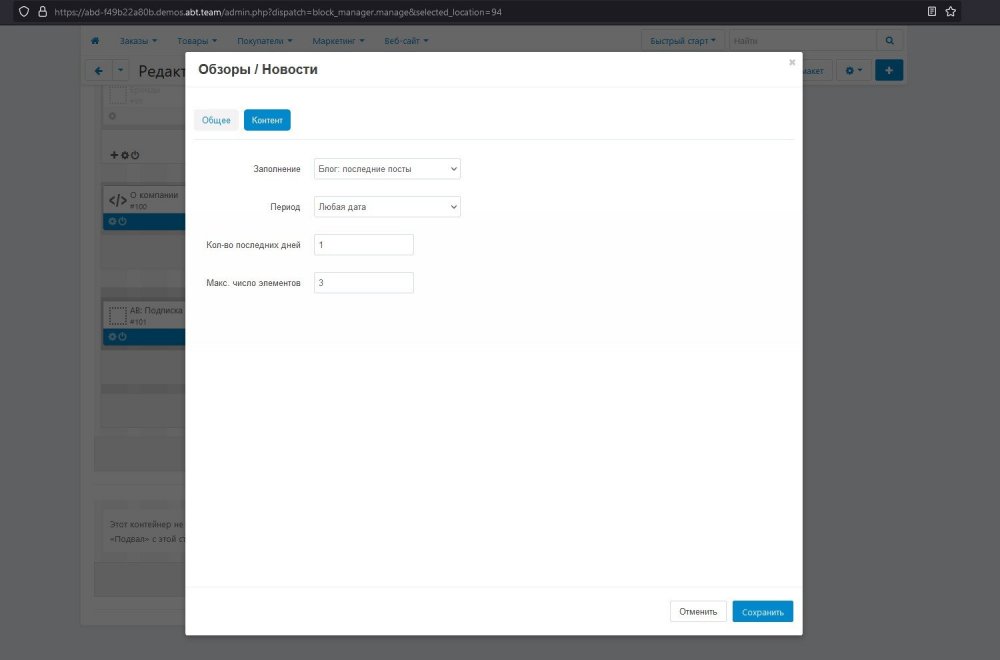Image resolution: width=1000 pixels, height=660 pixels.
Task: Select the Контент tab
Action: click(x=267, y=120)
